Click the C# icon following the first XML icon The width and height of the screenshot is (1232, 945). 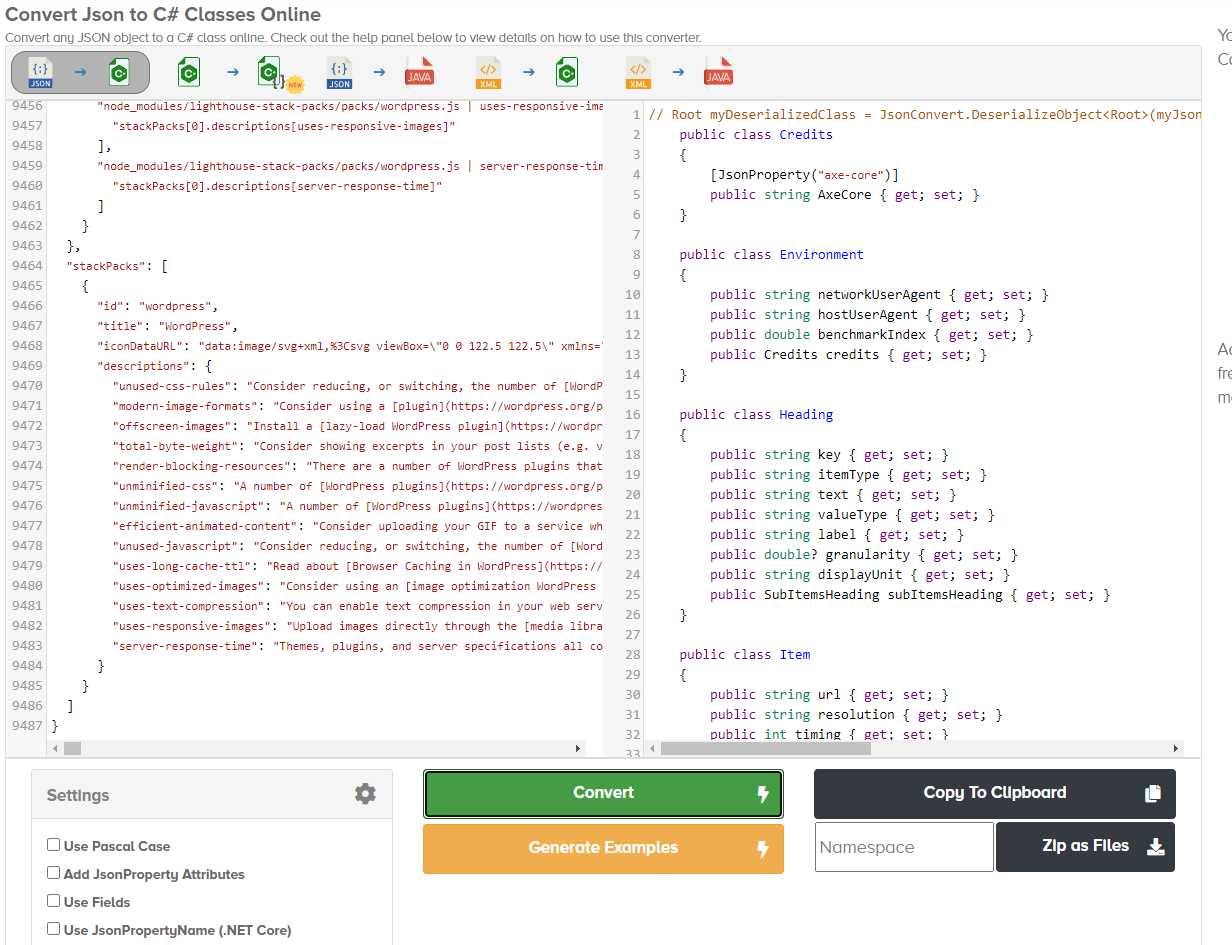568,72
